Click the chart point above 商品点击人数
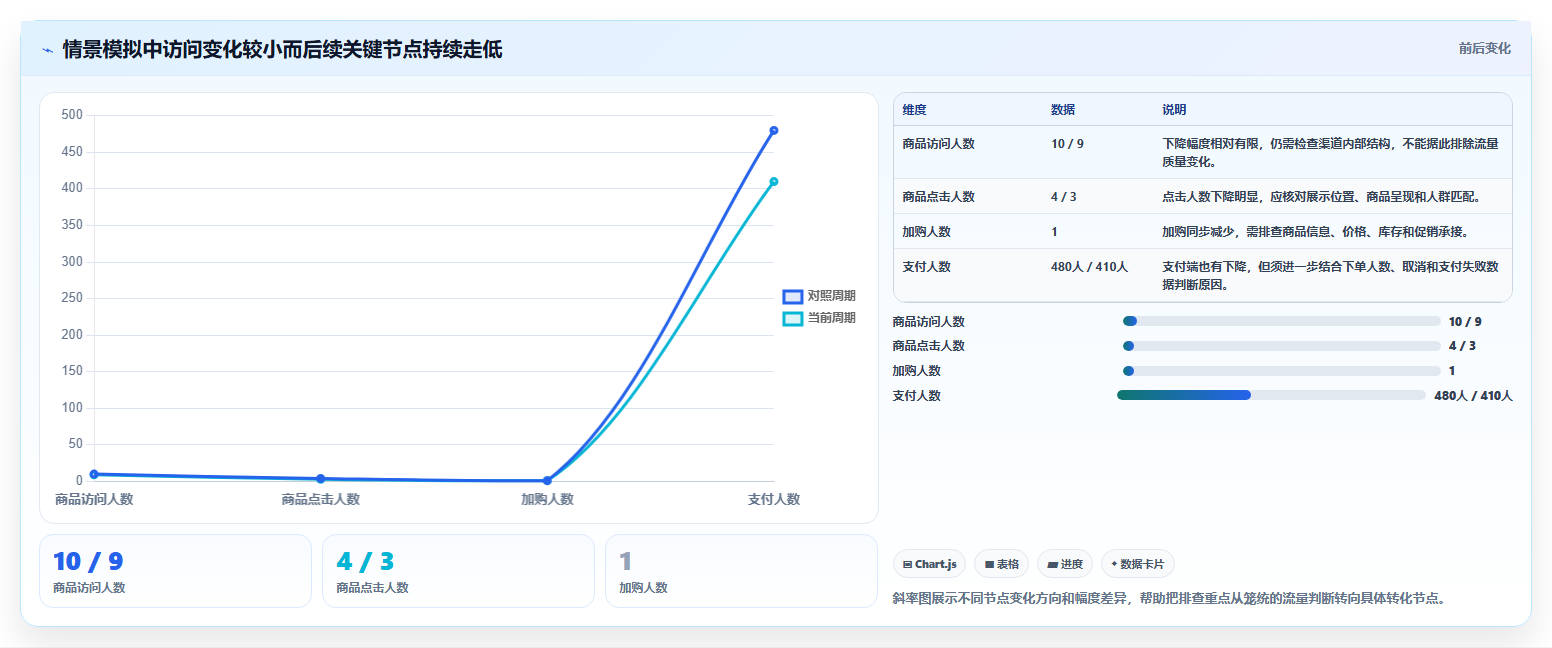Screen dimensions: 1552x648 point(321,479)
